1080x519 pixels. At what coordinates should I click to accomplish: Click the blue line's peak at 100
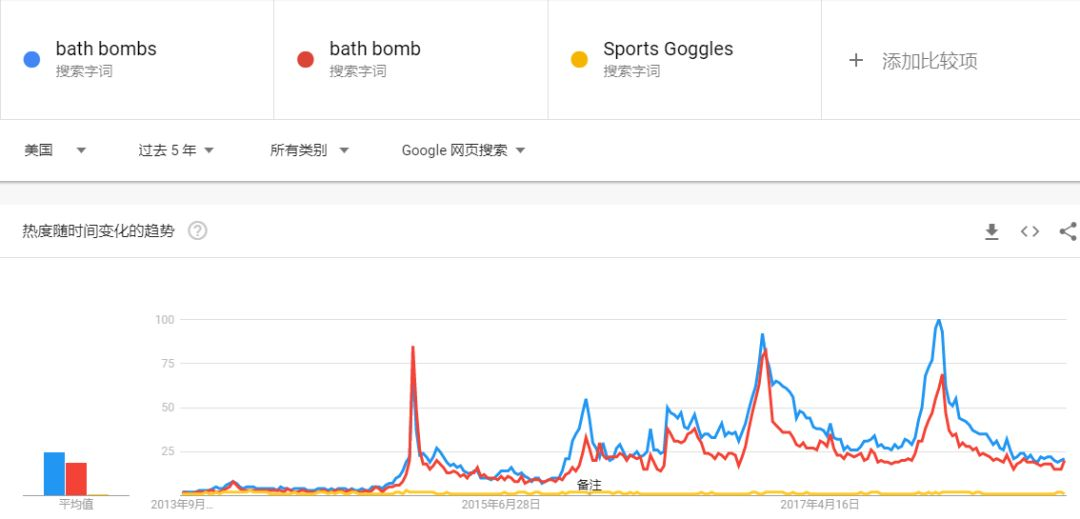click(x=938, y=321)
